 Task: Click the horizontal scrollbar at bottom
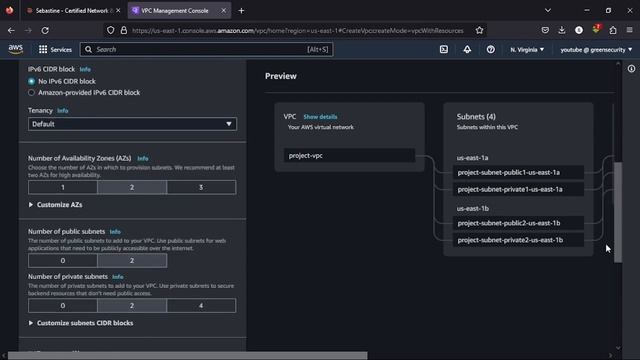tap(188, 356)
